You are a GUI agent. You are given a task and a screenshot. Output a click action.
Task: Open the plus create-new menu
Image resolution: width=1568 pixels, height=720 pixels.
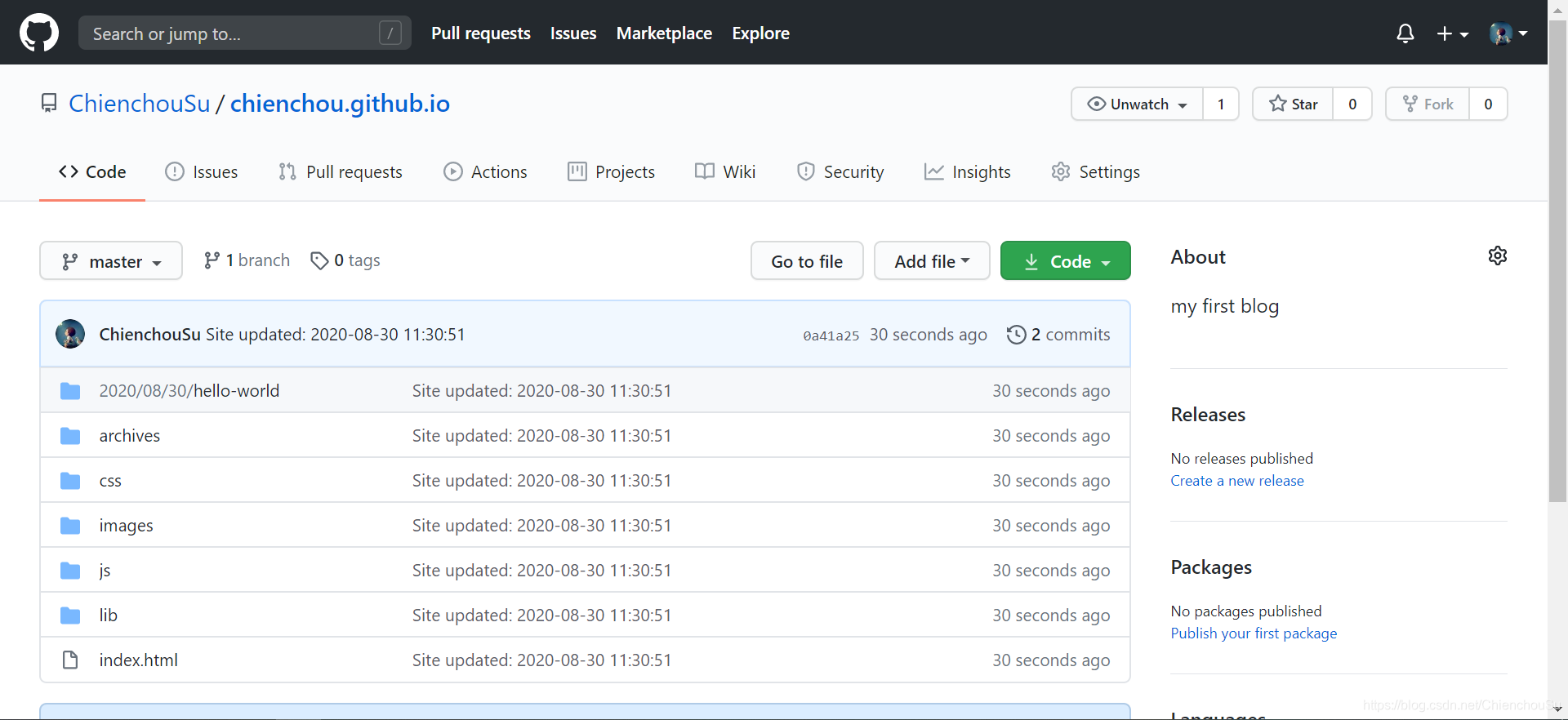(x=1453, y=33)
